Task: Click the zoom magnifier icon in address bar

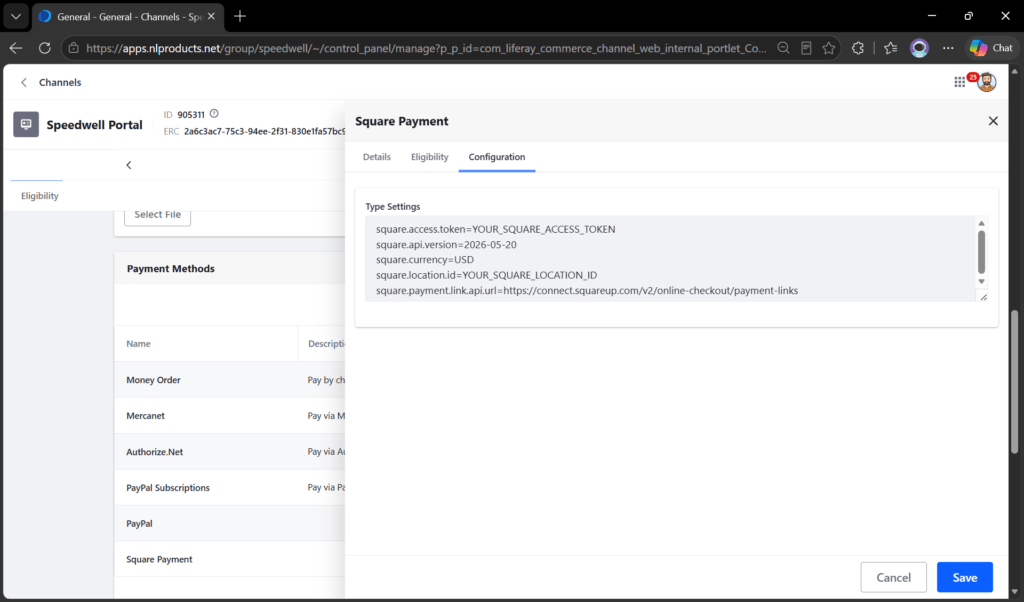Action: (x=783, y=48)
